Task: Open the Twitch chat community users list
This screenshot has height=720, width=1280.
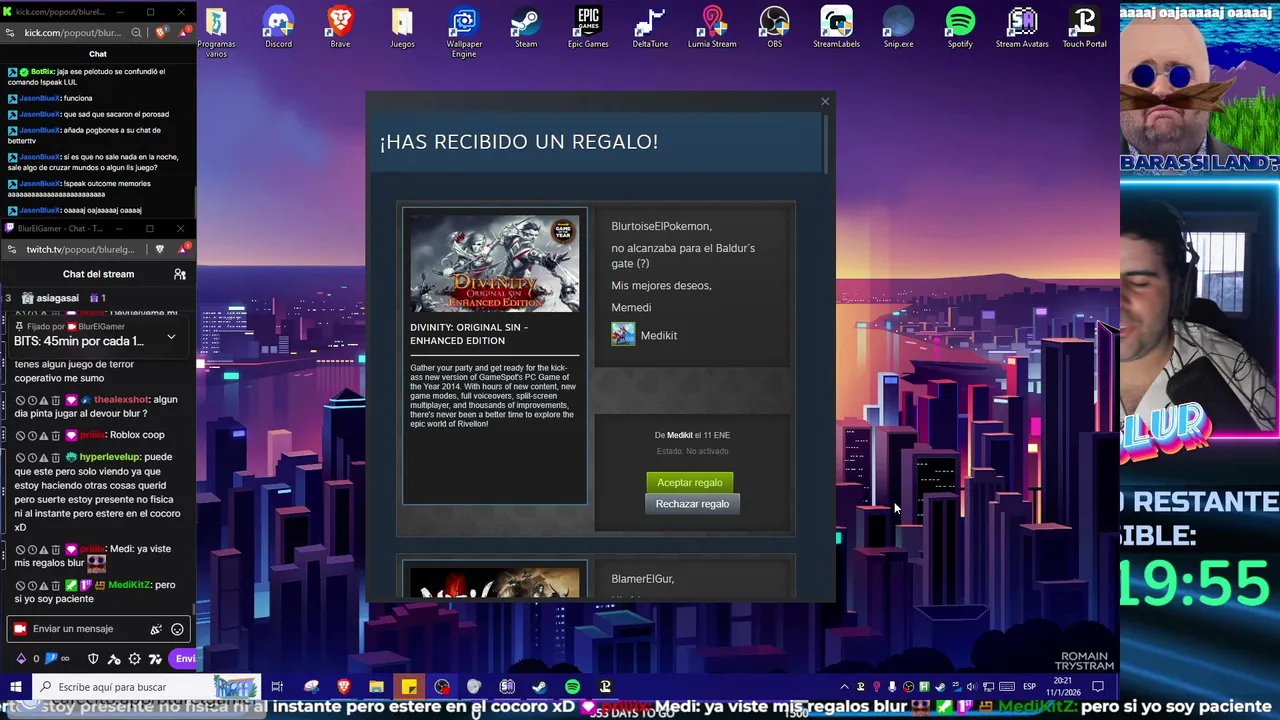Action: click(x=180, y=274)
